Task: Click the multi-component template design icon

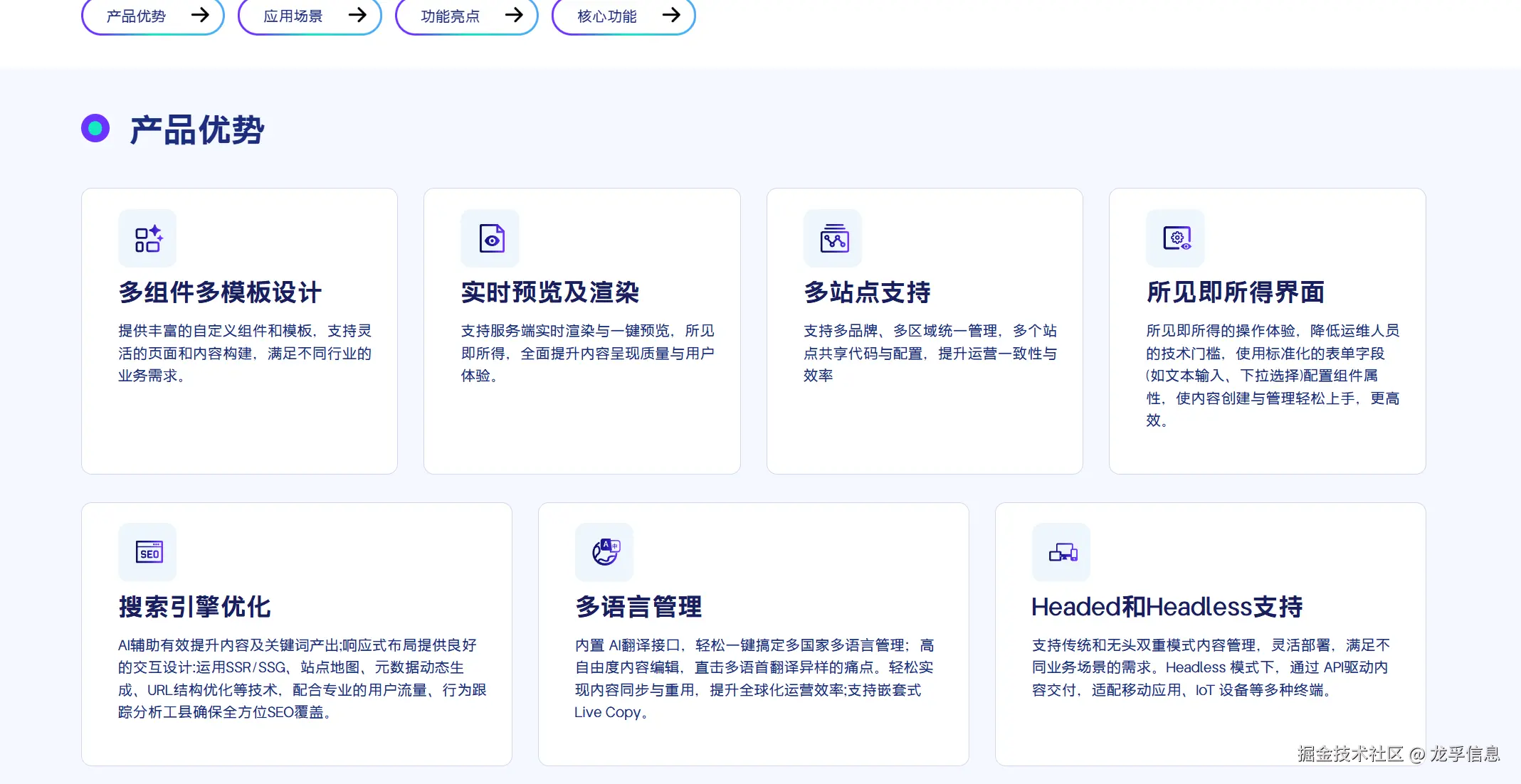Action: (147, 239)
